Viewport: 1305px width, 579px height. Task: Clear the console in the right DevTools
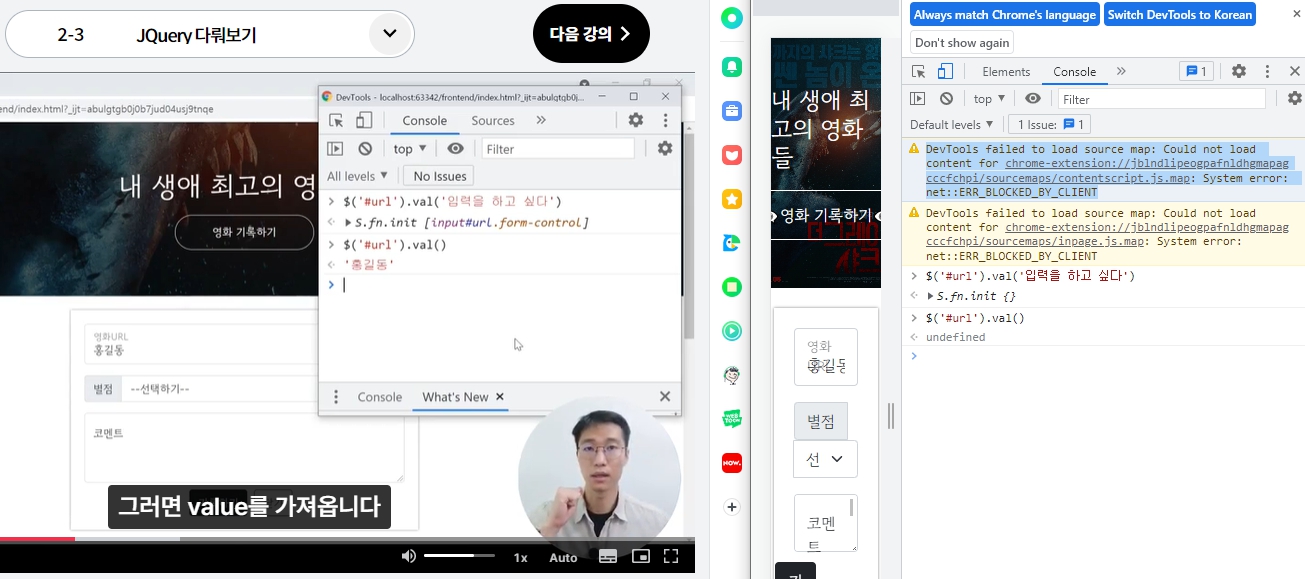coord(946,98)
